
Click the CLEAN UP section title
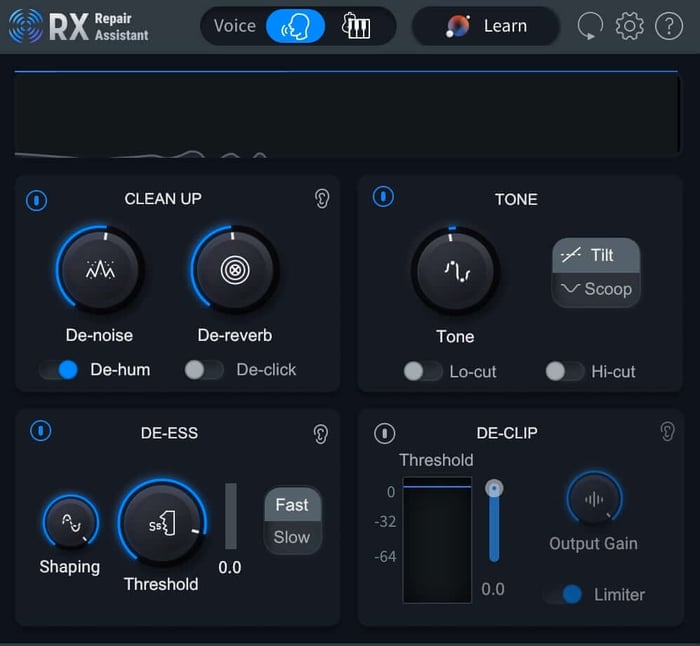coord(163,199)
